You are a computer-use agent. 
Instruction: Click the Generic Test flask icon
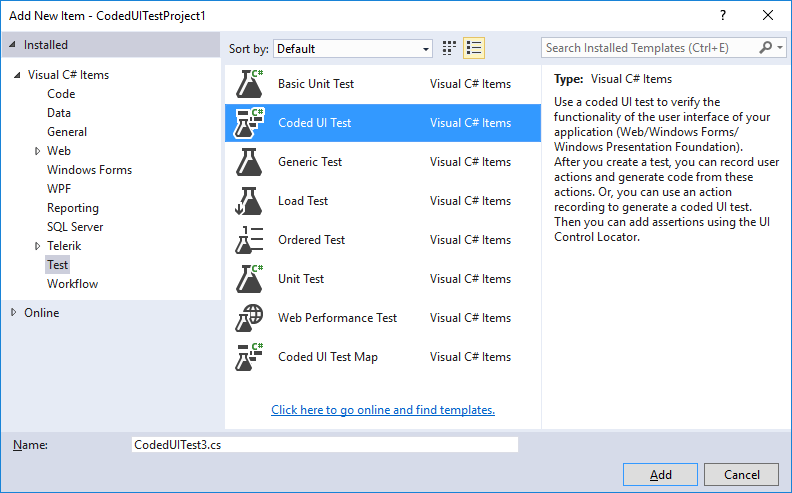click(x=249, y=162)
